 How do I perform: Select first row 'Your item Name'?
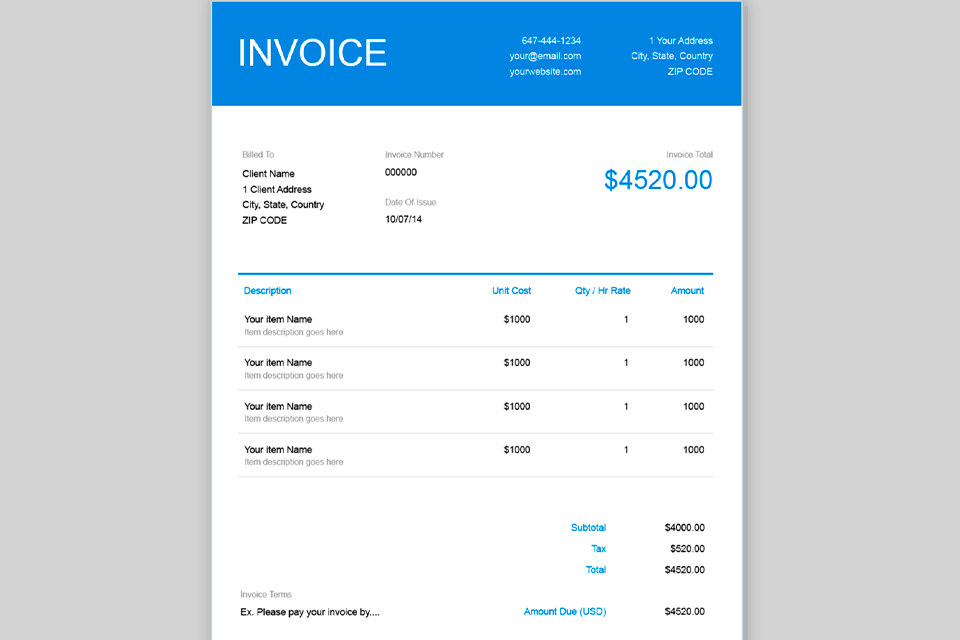(278, 319)
